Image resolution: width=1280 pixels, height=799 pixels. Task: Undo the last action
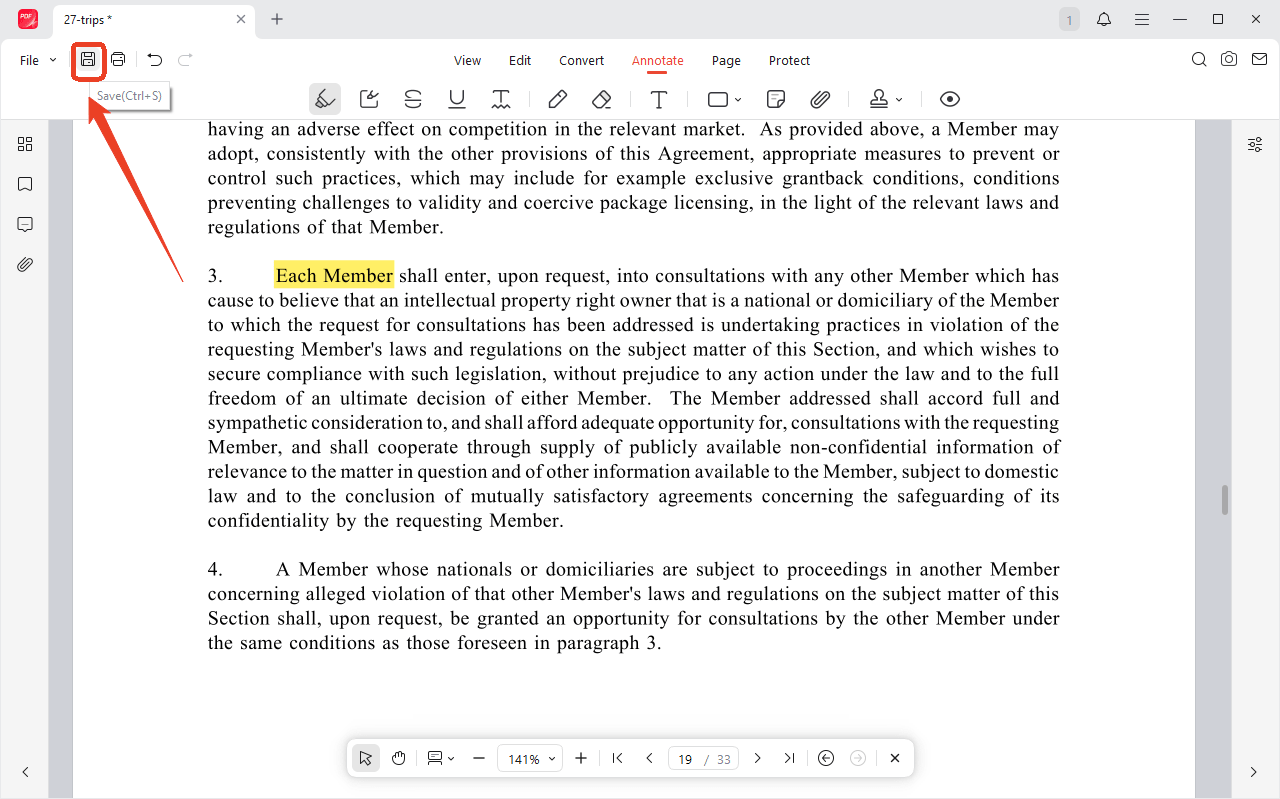coord(155,60)
